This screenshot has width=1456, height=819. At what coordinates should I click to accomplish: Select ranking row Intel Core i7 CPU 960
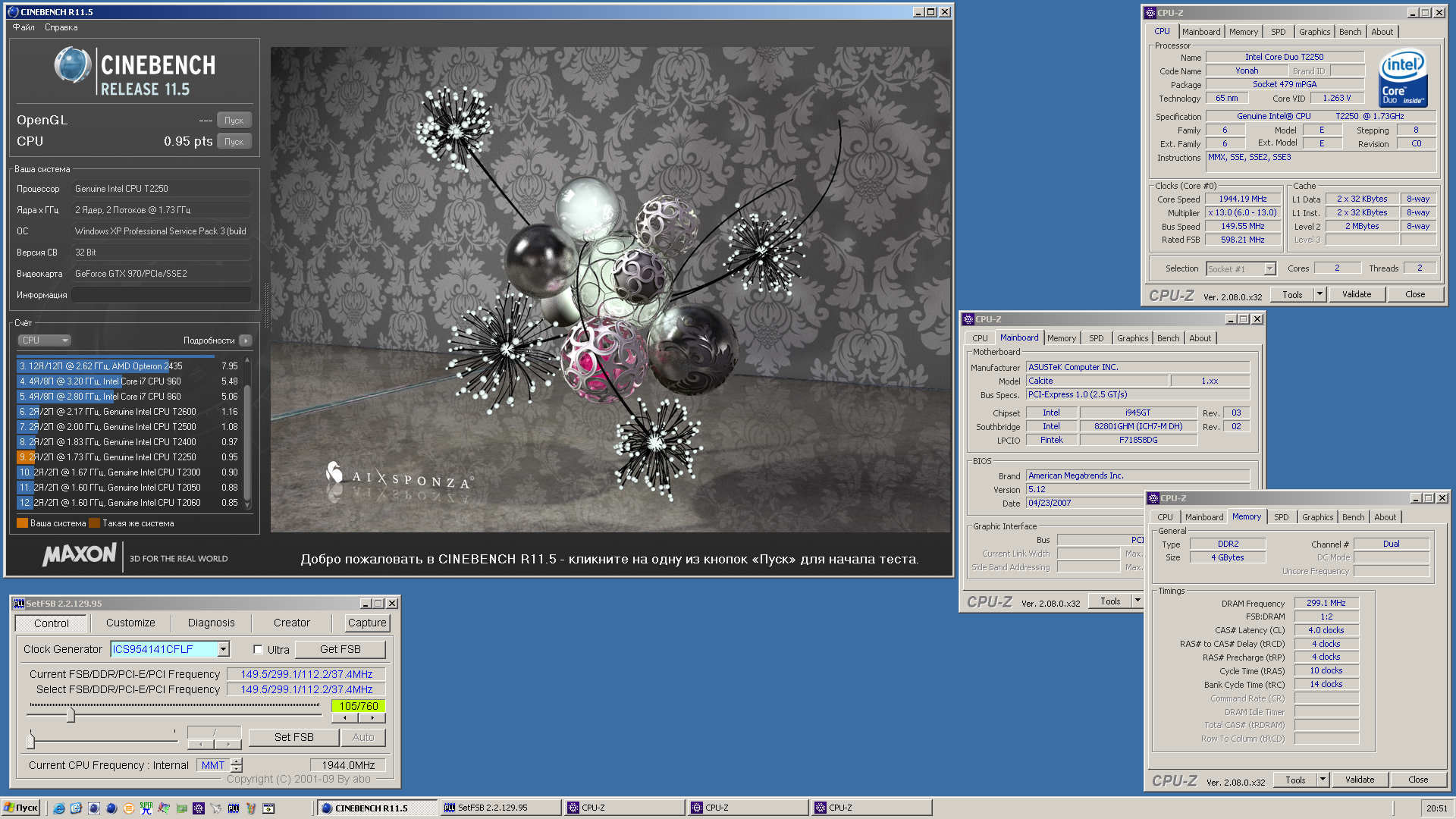129,381
